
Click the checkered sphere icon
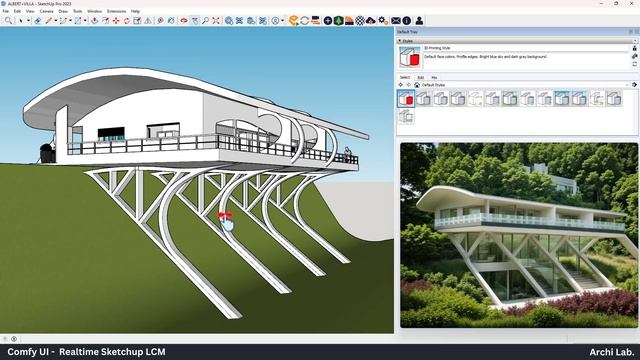(360, 20)
